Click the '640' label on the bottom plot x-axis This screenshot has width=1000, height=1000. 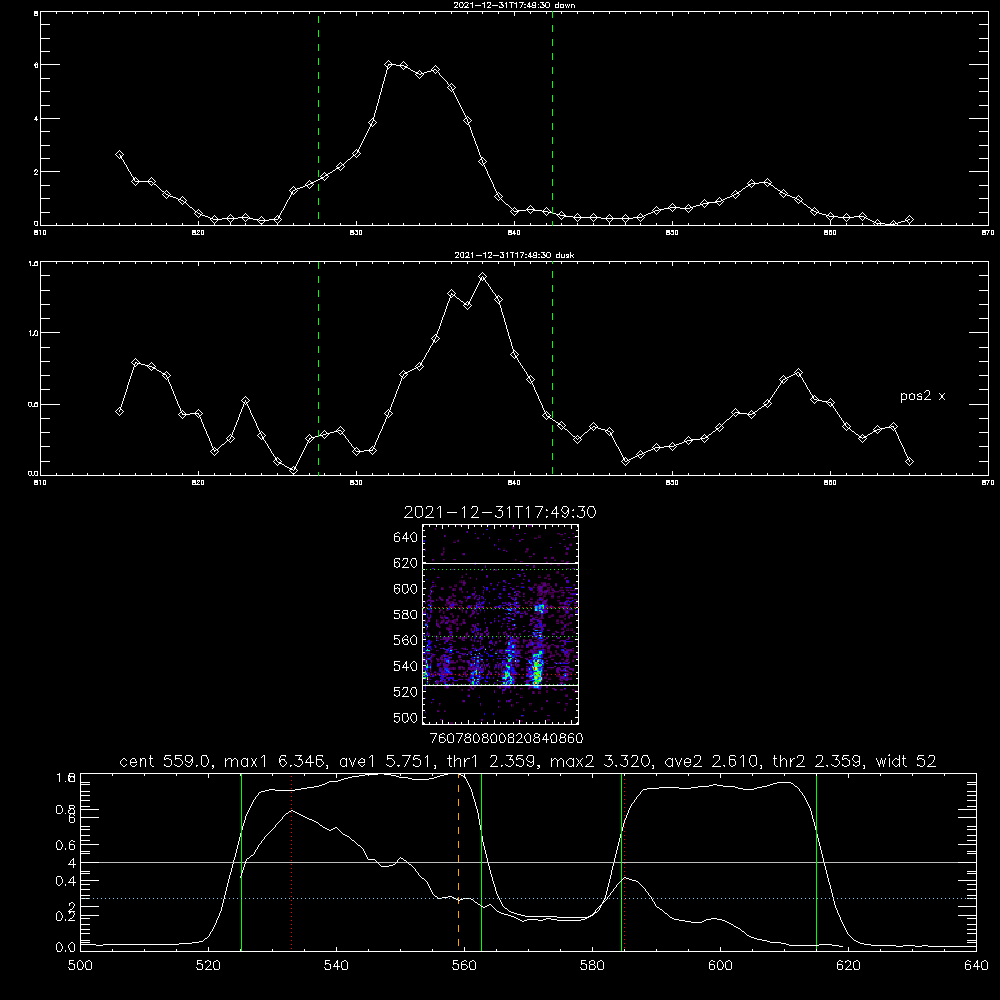(976, 966)
